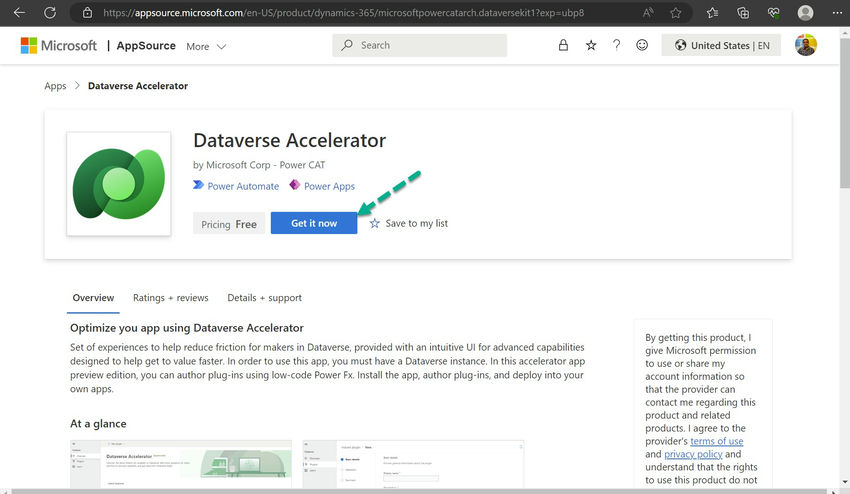Screen dimensions: 850x494
Task: Go back with the browser back arrow
Action: pos(20,12)
